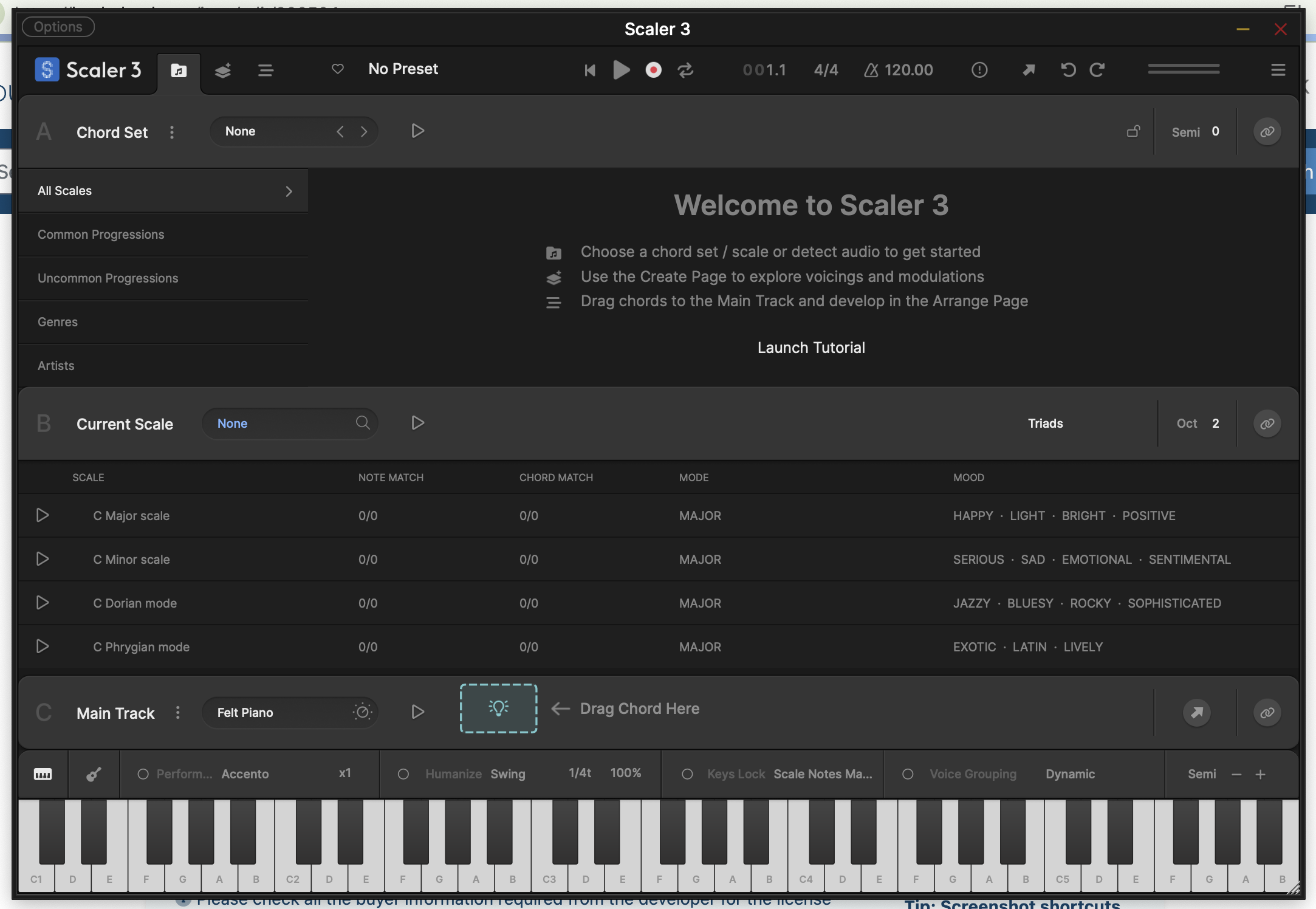Enable the Humanize Swing toggle

tap(404, 774)
